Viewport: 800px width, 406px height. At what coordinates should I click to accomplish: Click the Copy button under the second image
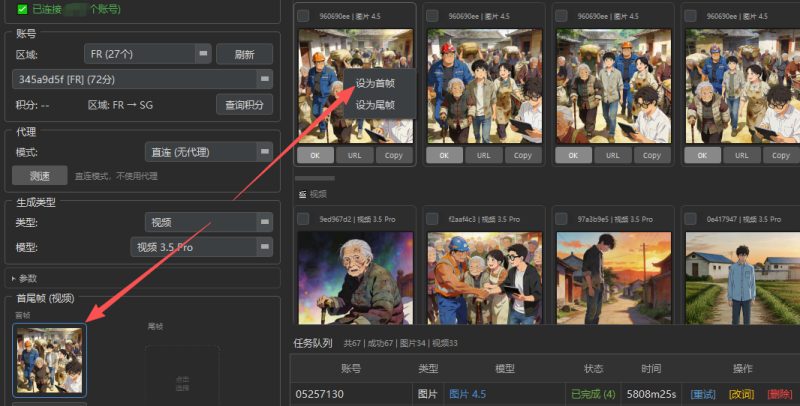tap(522, 155)
